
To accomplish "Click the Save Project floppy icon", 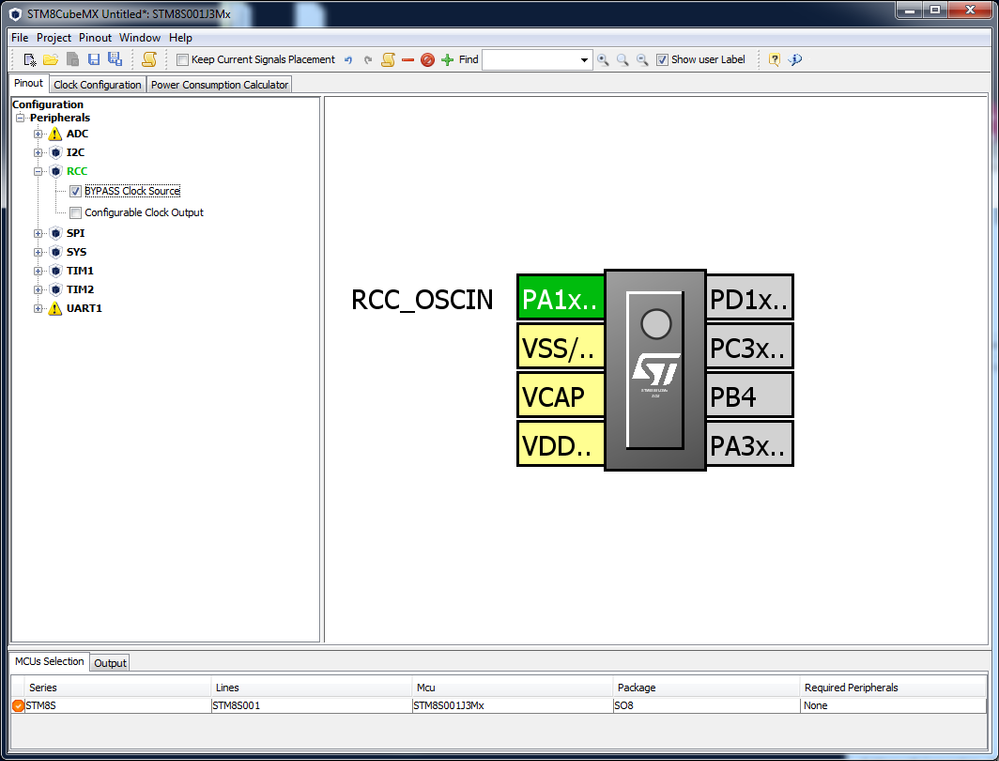I will [x=94, y=60].
